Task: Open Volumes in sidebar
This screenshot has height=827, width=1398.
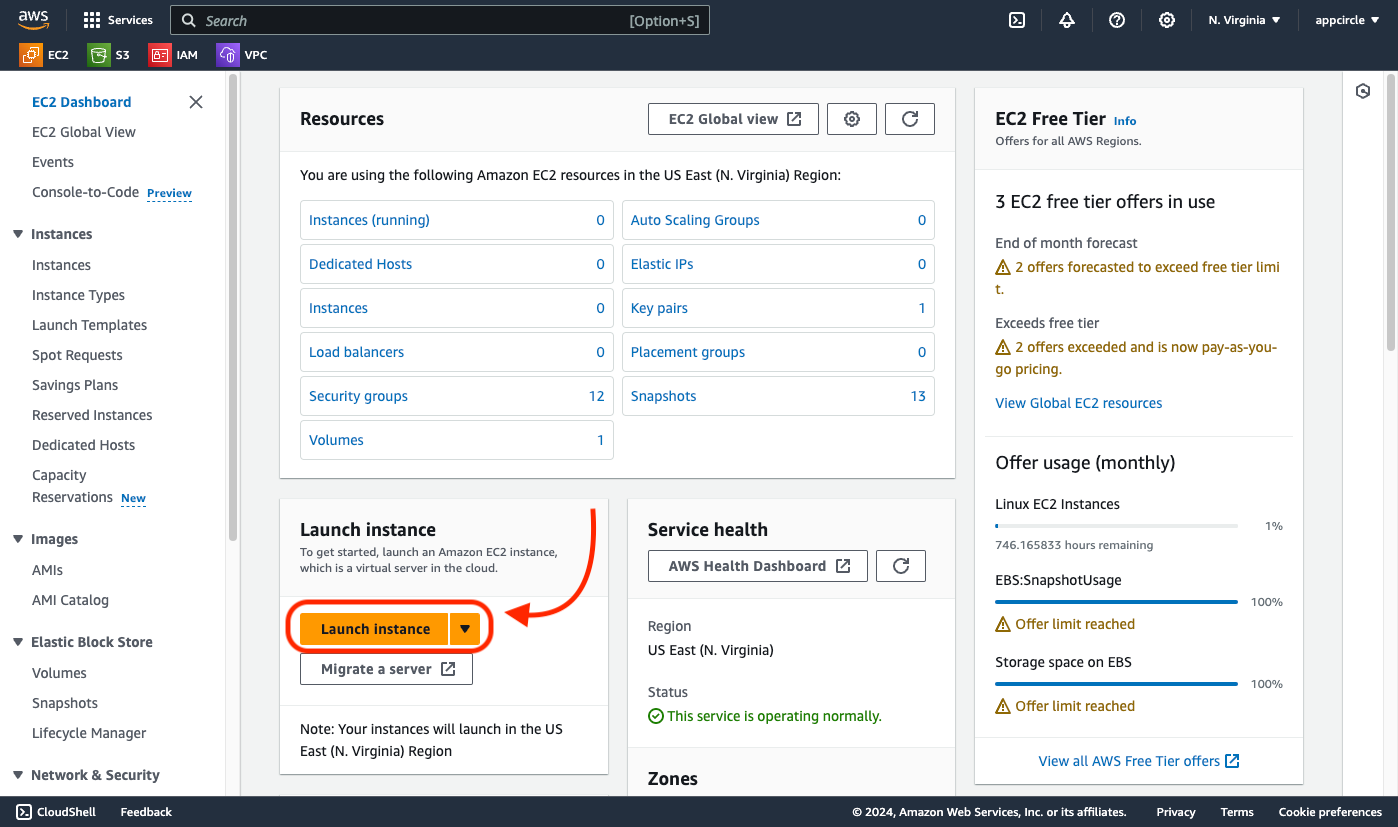Action: [x=59, y=673]
